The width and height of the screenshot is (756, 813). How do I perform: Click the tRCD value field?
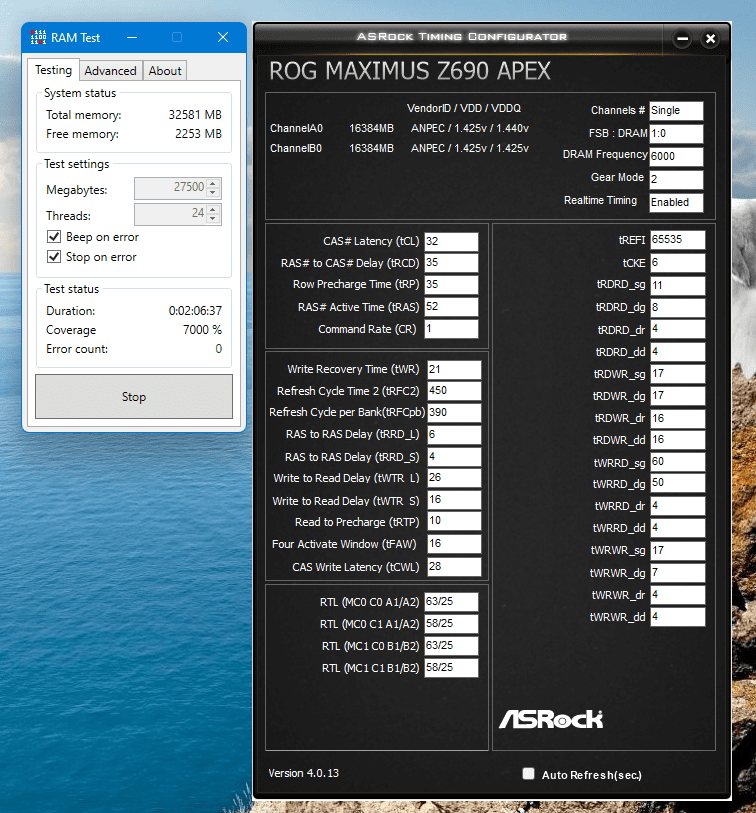[451, 263]
